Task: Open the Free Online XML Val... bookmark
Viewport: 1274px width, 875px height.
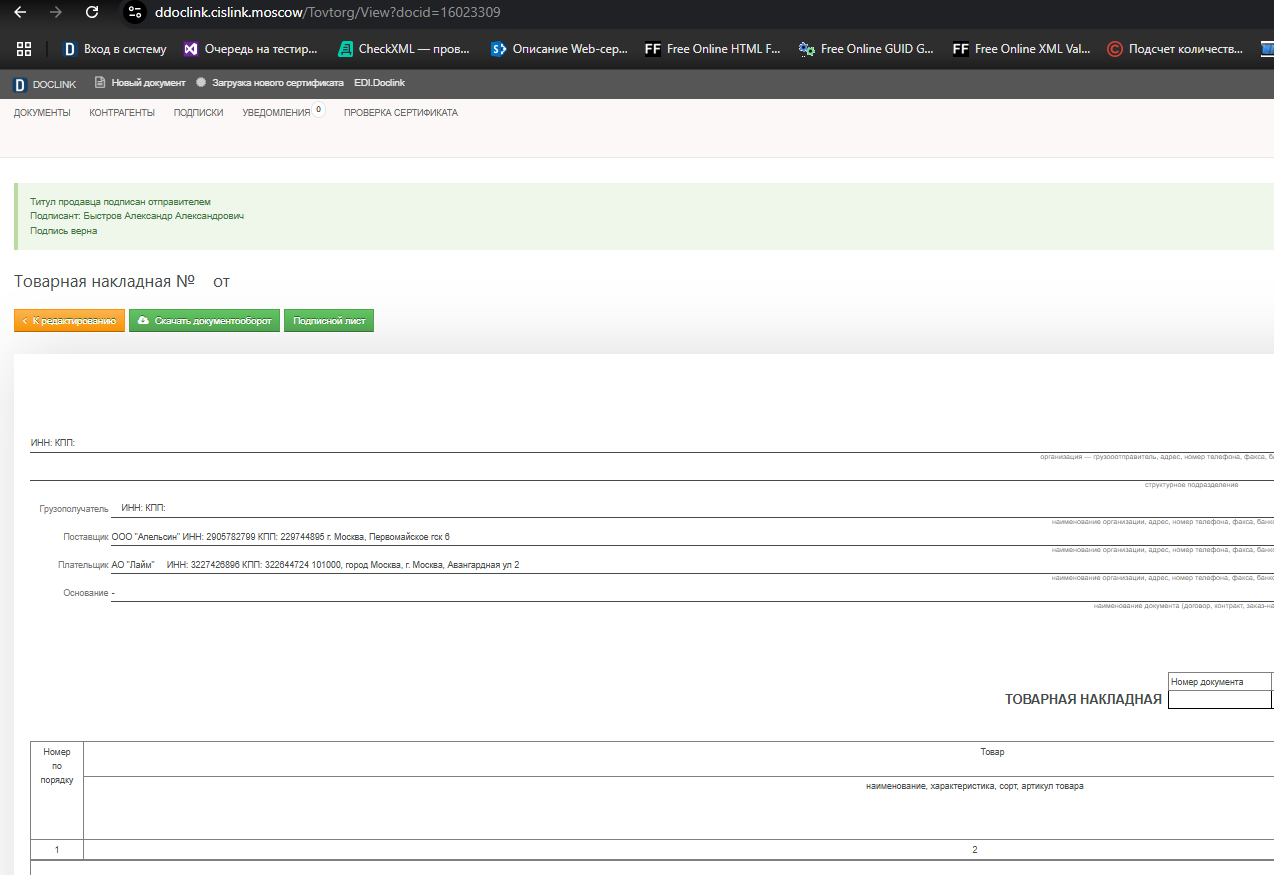Action: pos(1021,48)
